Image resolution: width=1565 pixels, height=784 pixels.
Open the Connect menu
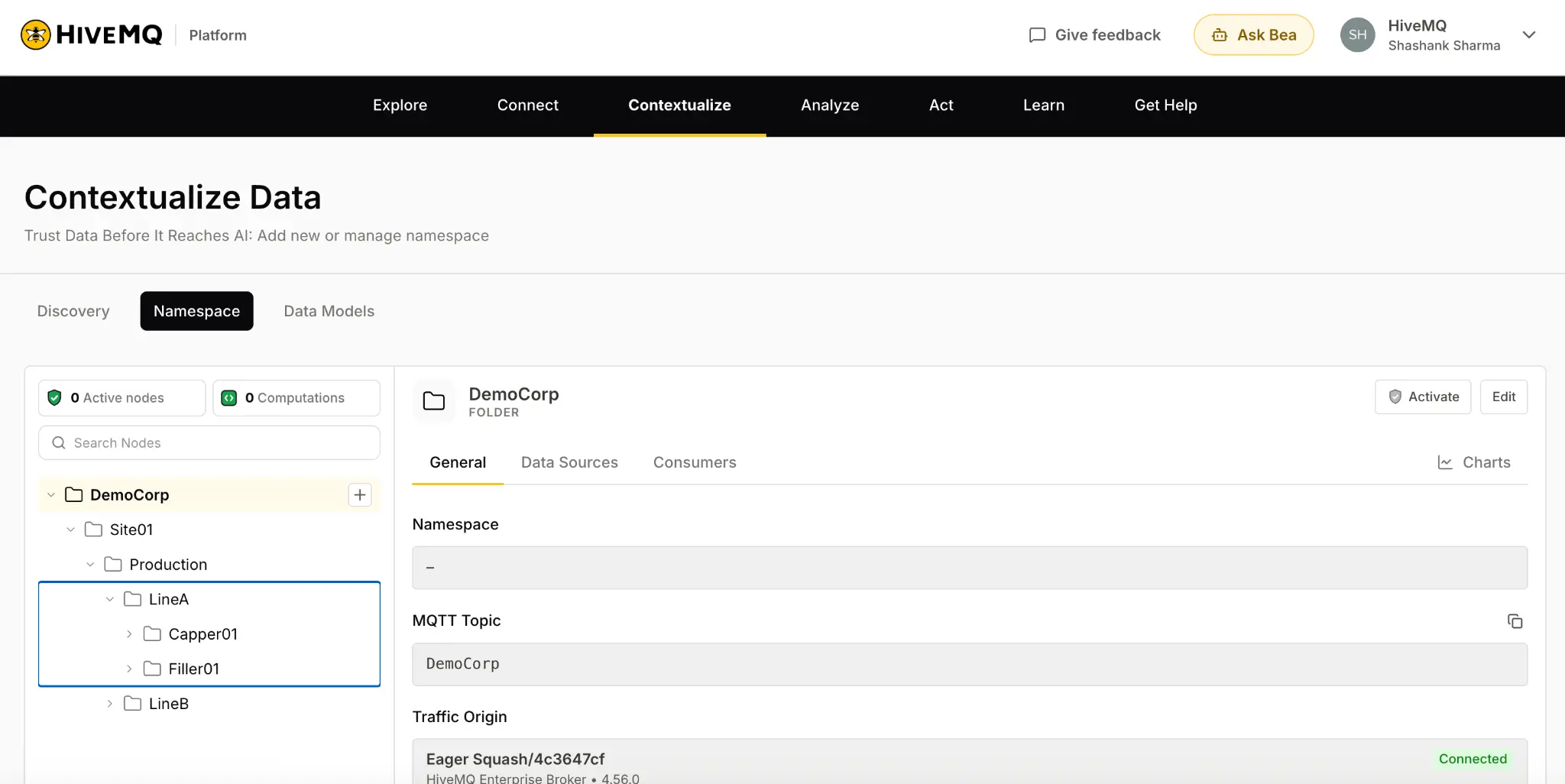coord(527,105)
